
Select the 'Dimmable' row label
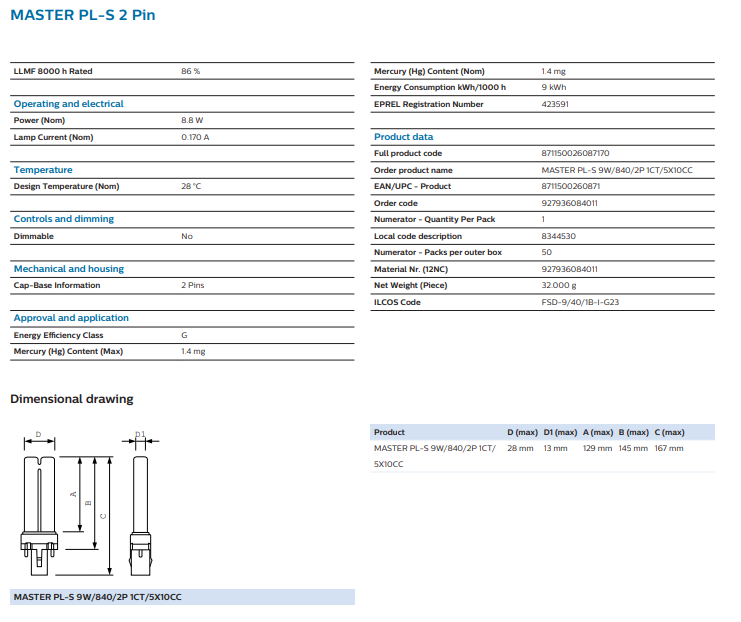tap(34, 236)
